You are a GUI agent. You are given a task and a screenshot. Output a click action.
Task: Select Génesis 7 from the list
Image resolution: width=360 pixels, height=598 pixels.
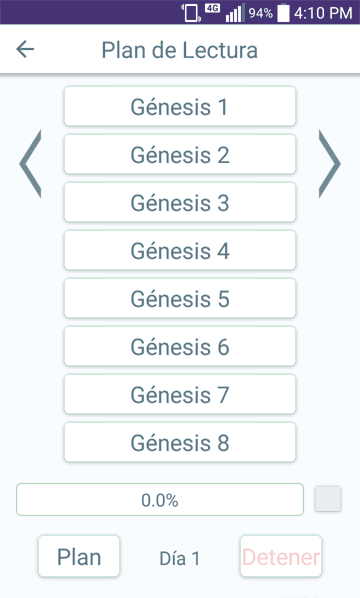180,395
